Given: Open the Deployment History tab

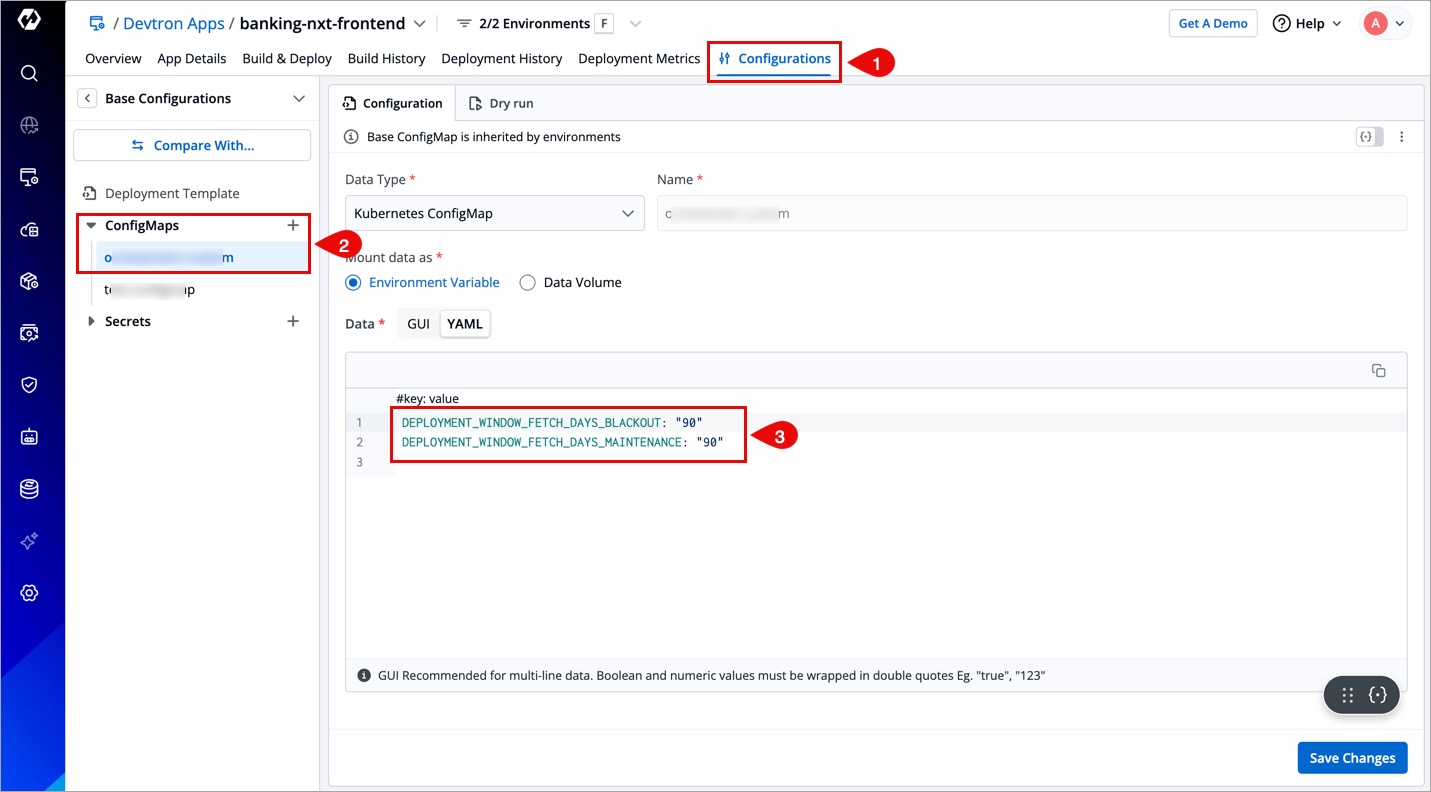Looking at the screenshot, I should click(x=501, y=59).
